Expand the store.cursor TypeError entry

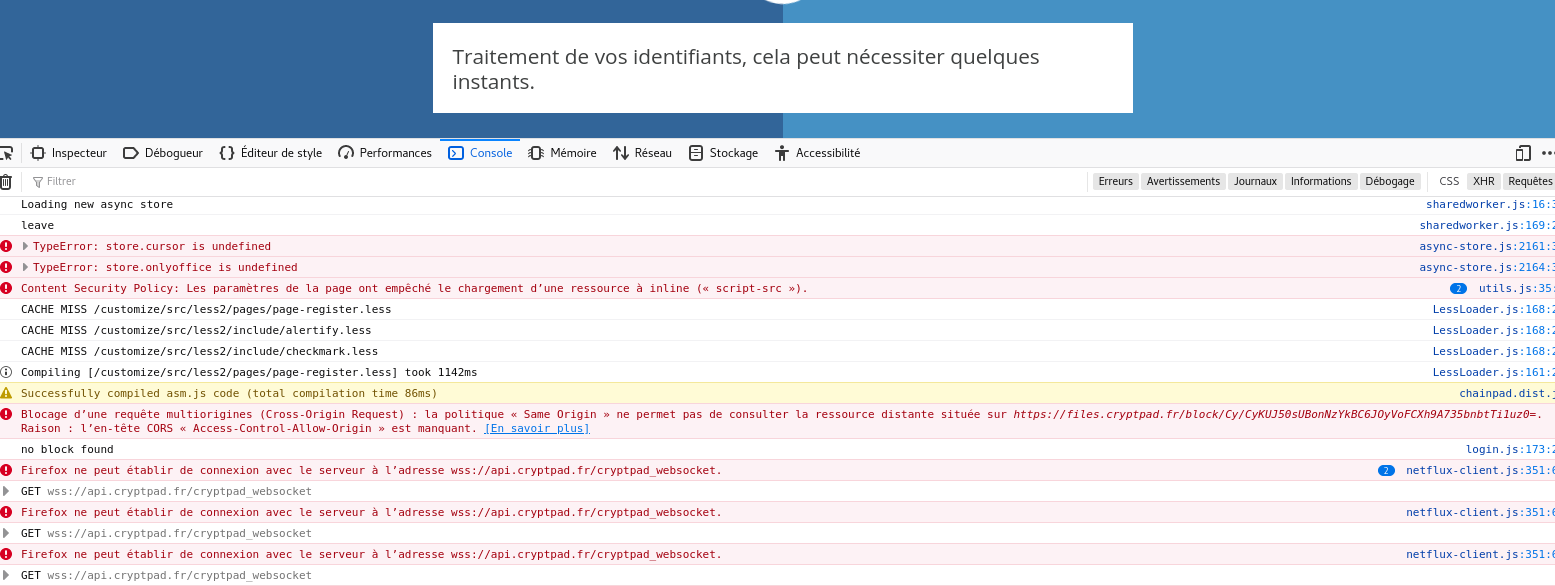pyautogui.click(x=23, y=246)
